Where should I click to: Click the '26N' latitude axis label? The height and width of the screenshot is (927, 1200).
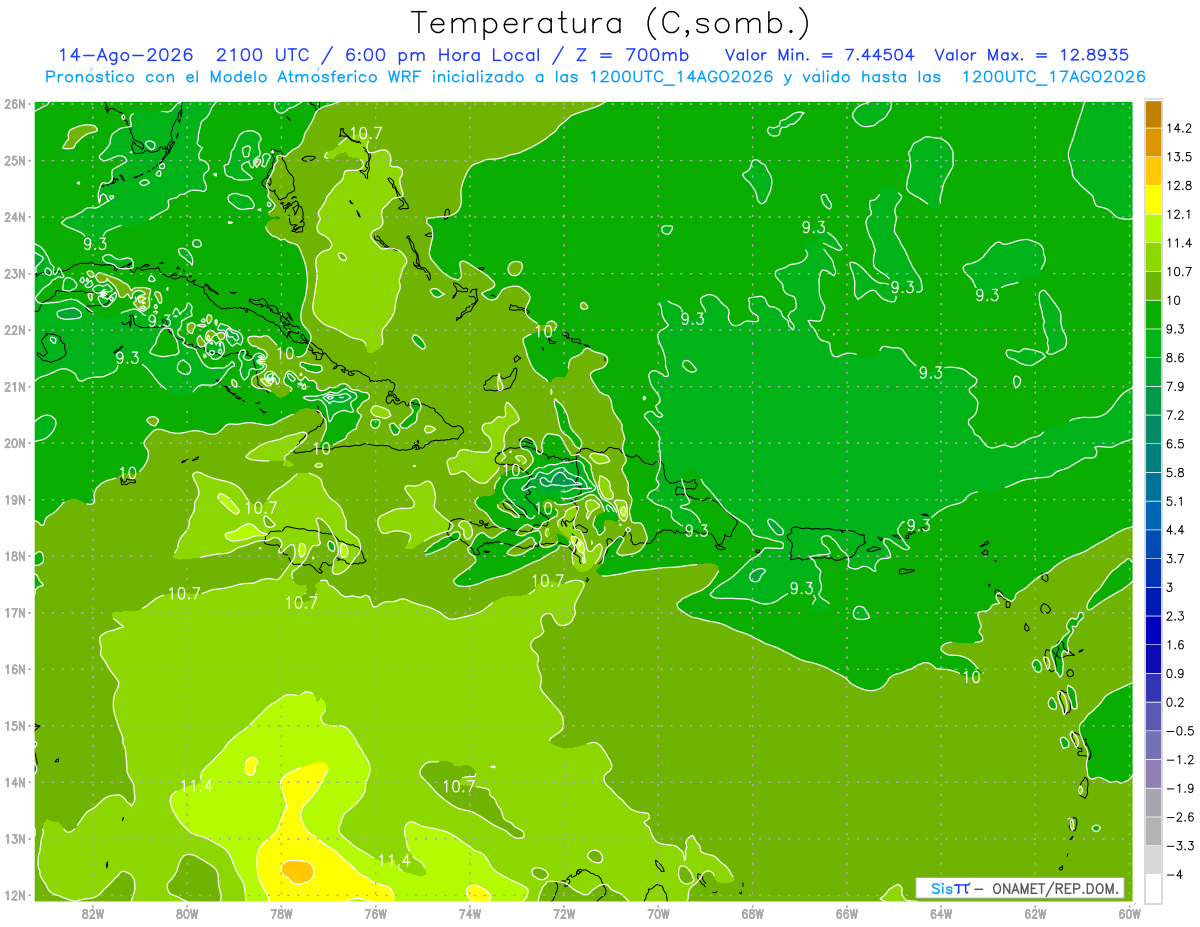(14, 104)
